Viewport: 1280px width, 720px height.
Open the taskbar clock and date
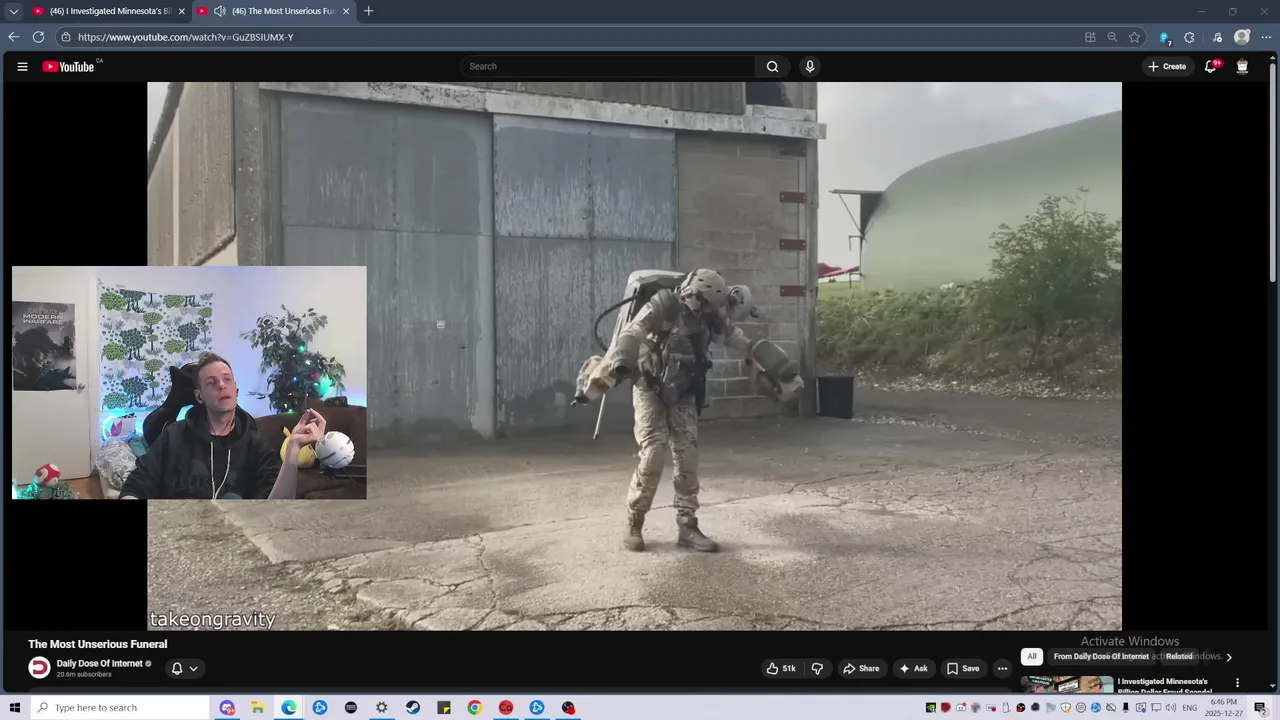coord(1225,708)
